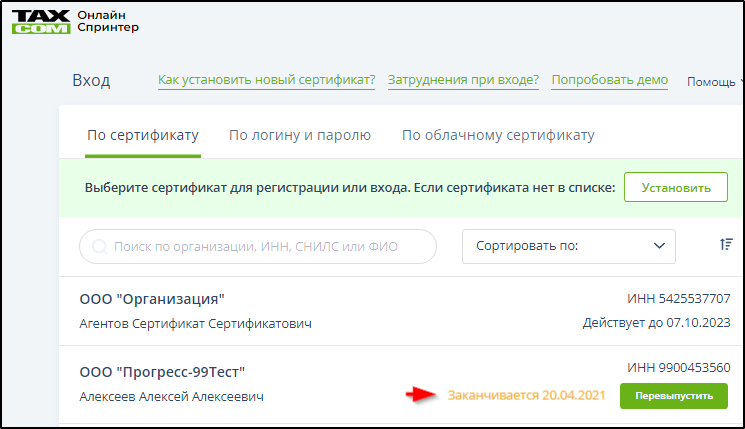Select the ООО "Организация" certificate
Screen dimensions: 745x429
152,299
